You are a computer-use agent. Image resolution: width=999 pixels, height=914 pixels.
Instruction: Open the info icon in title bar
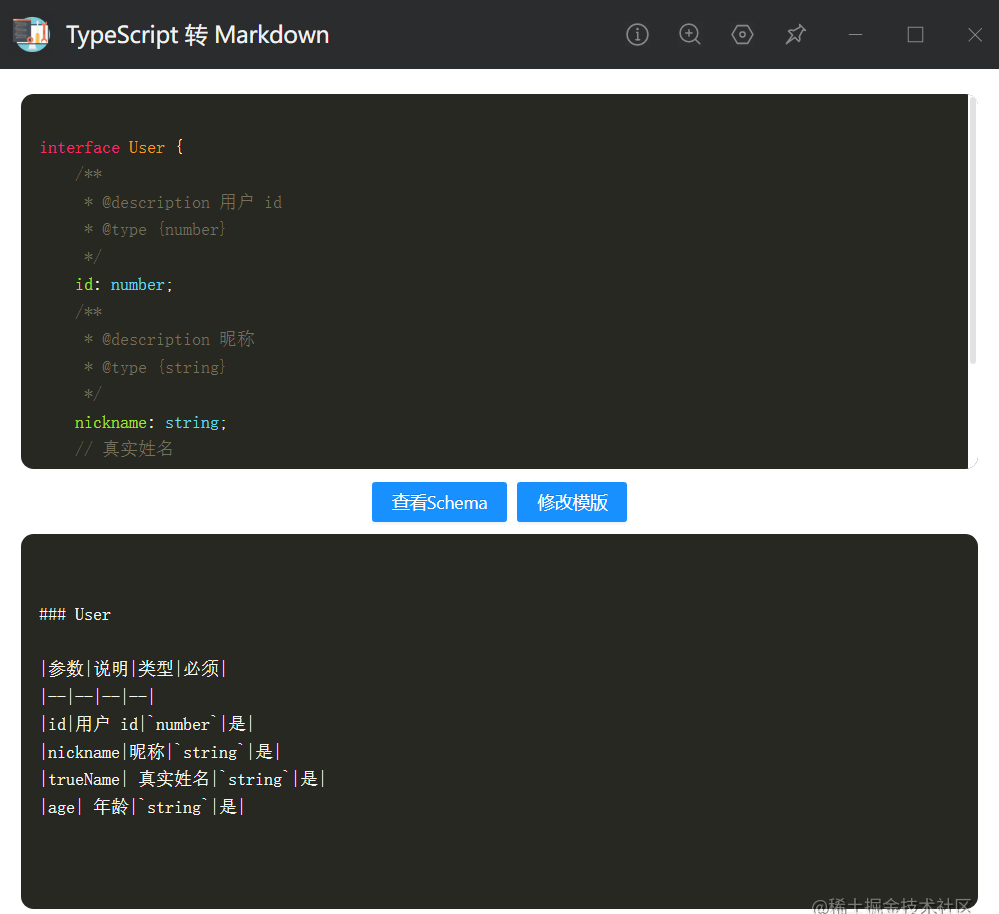(x=637, y=34)
